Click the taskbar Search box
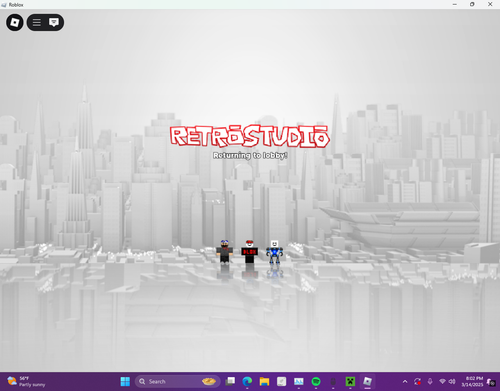 tap(177, 381)
